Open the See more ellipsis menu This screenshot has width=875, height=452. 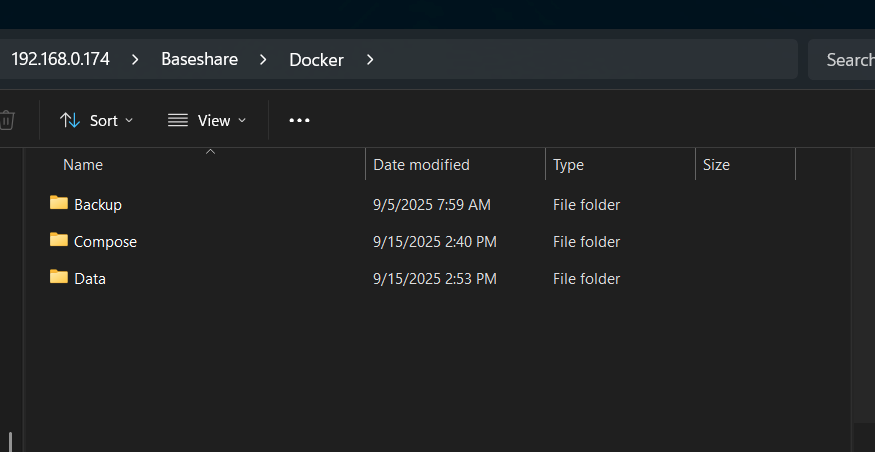tap(299, 120)
